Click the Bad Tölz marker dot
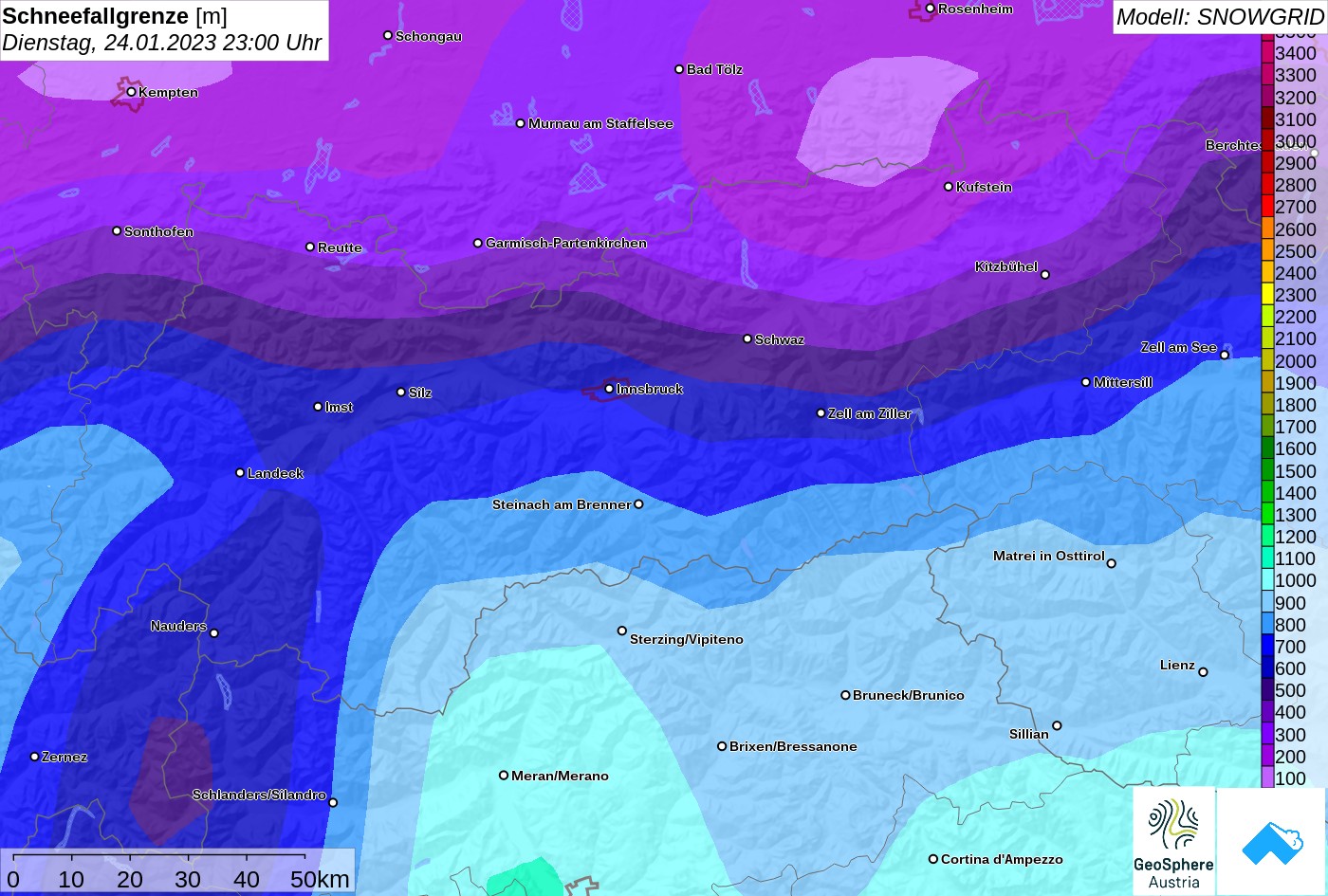The height and width of the screenshot is (896, 1328). coord(679,69)
